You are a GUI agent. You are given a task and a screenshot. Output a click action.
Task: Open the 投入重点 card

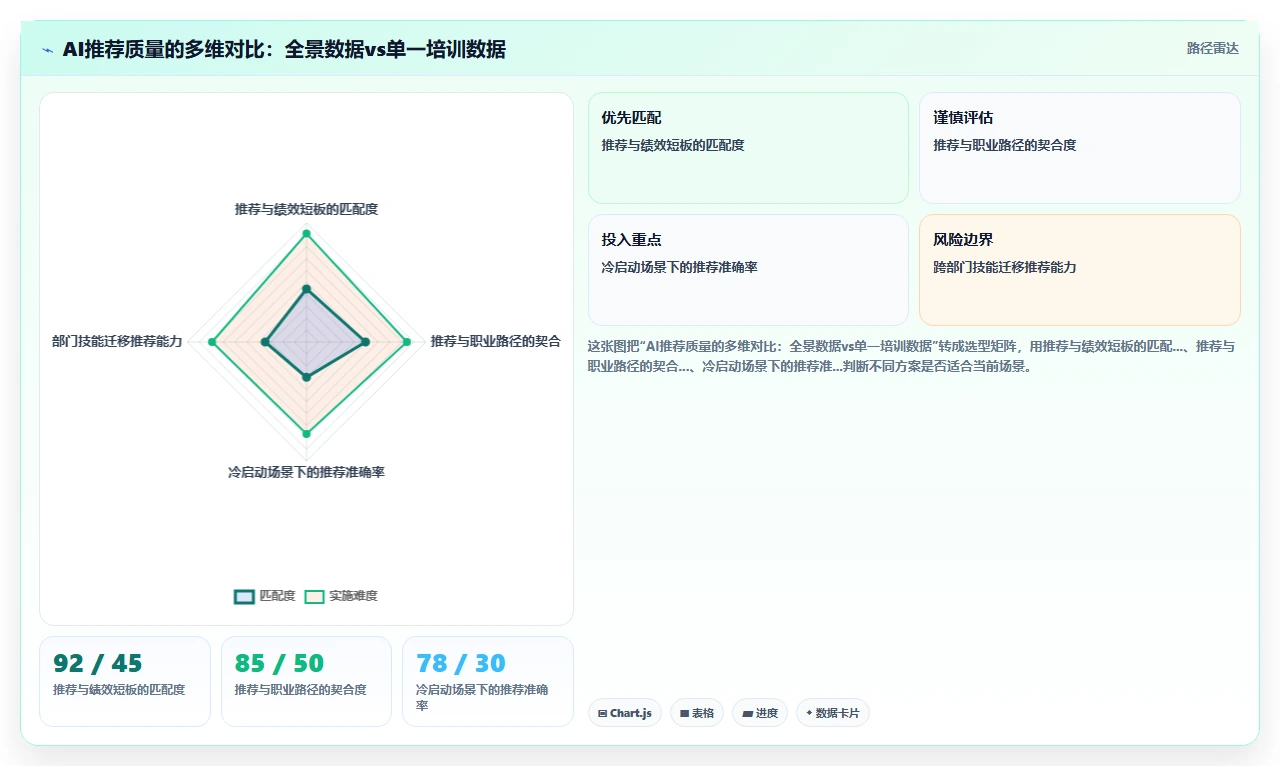tap(748, 270)
